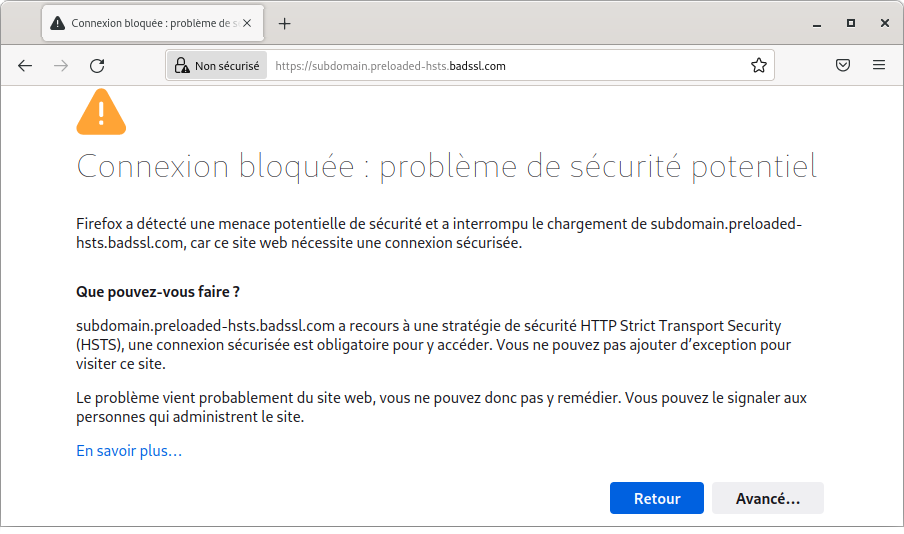Image resolution: width=904 pixels, height=534 pixels.
Task: Select the Connexion bloquée tab
Action: pyautogui.click(x=145, y=23)
